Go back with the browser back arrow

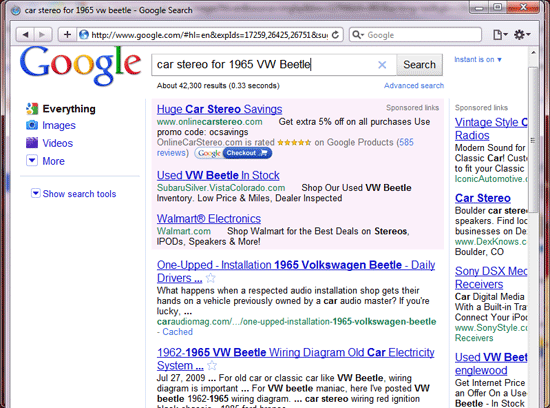pos(25,34)
